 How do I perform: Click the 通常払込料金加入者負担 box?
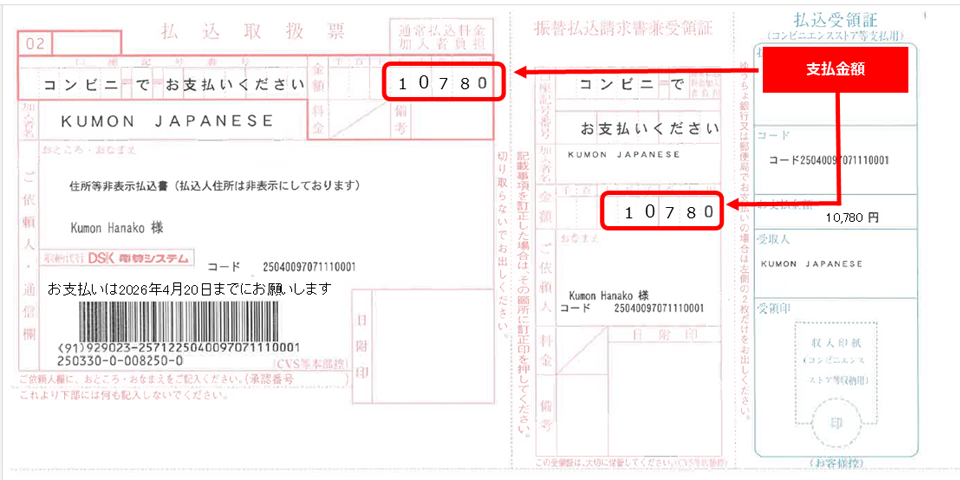tap(441, 36)
